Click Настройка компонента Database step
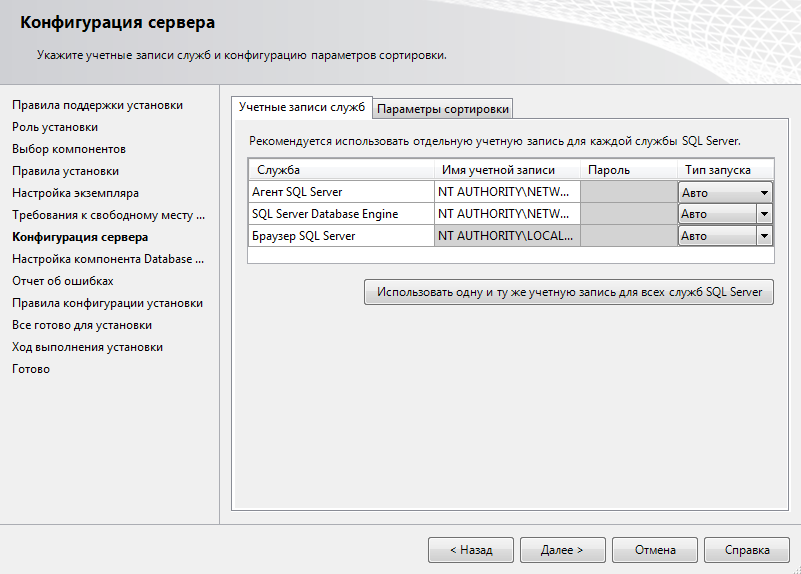 108,259
